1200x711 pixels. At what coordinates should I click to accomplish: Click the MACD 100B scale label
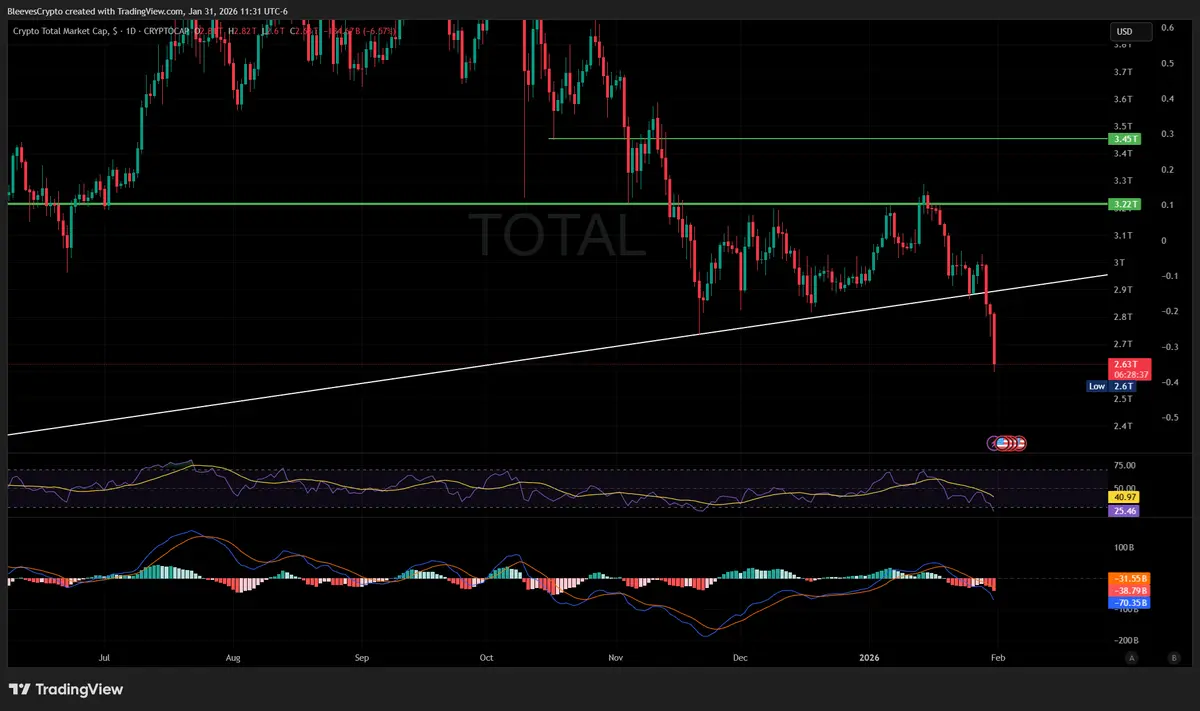(x=1123, y=548)
